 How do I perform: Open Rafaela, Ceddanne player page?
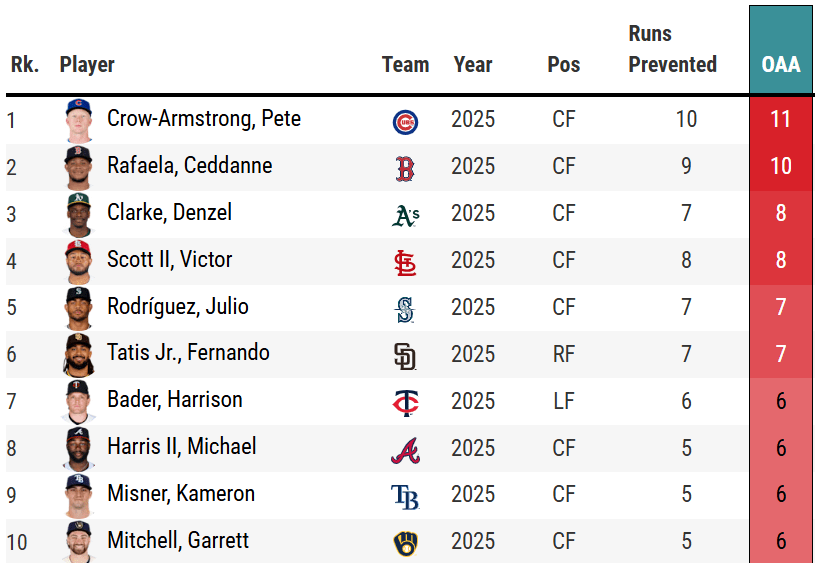coord(189,166)
